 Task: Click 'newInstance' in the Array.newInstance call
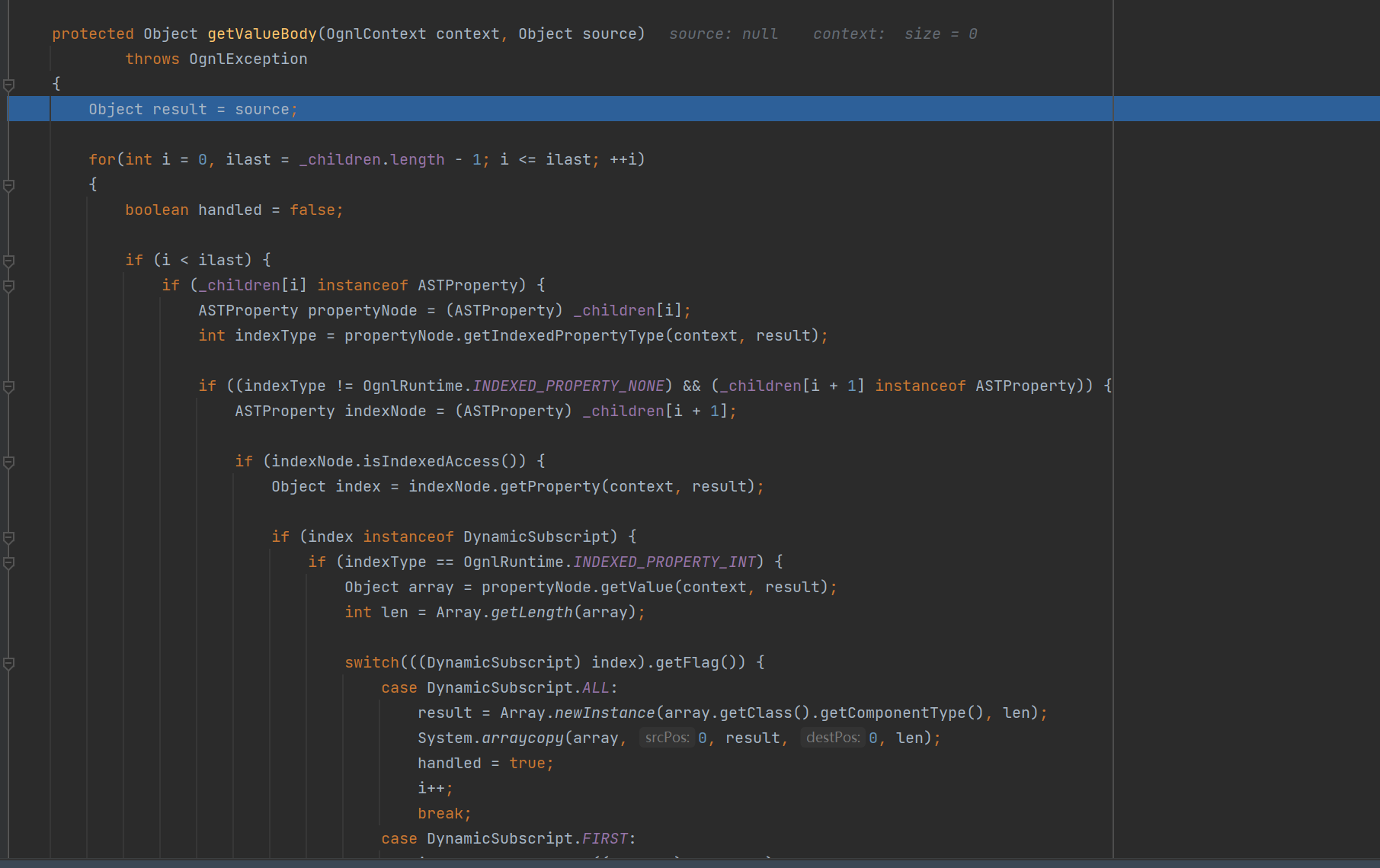[605, 713]
